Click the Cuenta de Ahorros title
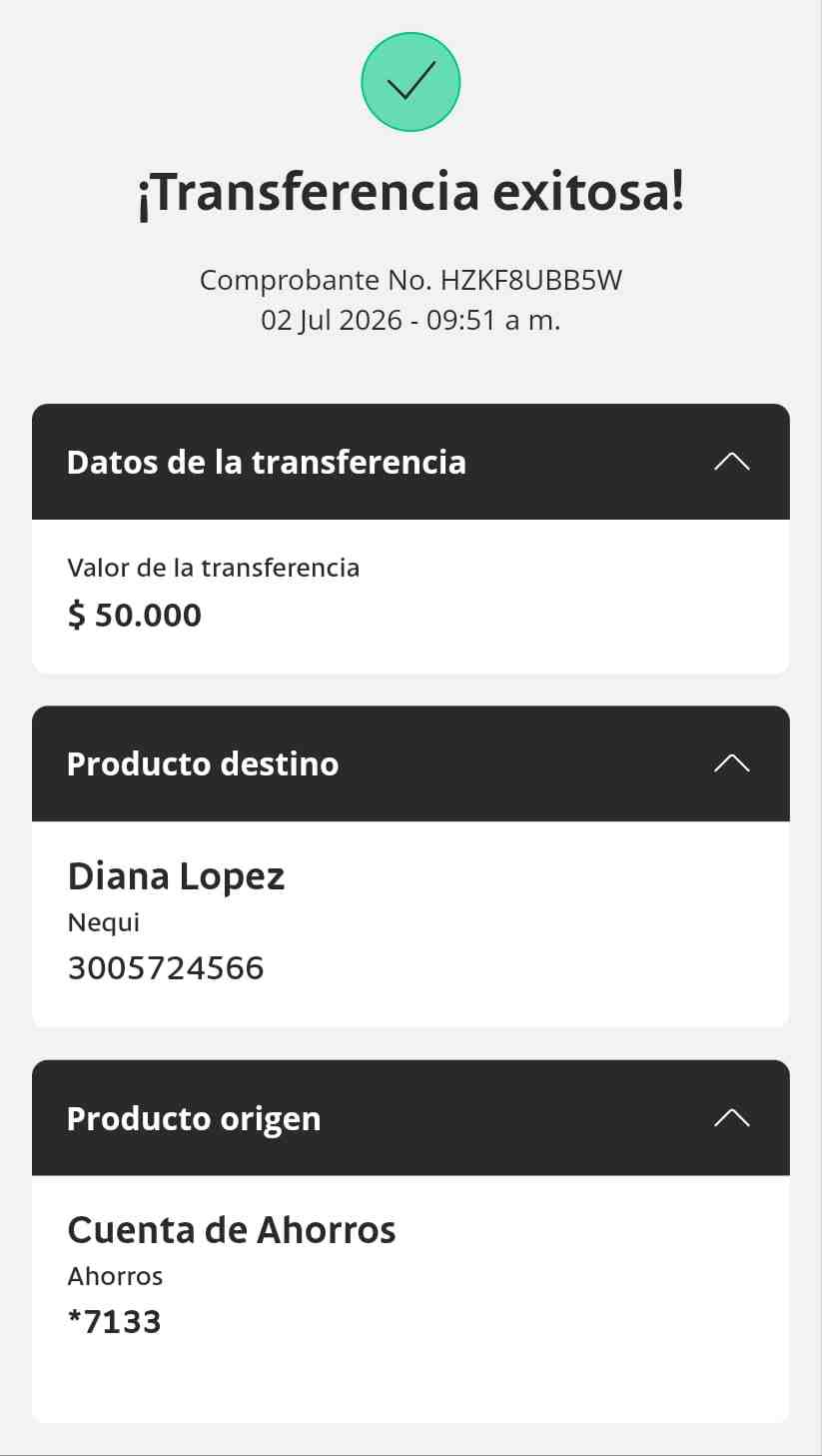This screenshot has width=822, height=1456. point(232,1230)
